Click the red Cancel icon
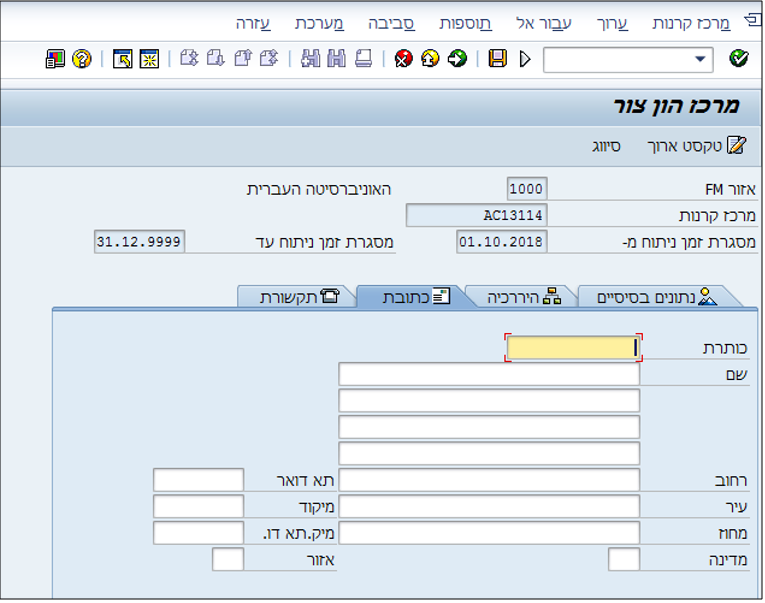 coord(403,59)
